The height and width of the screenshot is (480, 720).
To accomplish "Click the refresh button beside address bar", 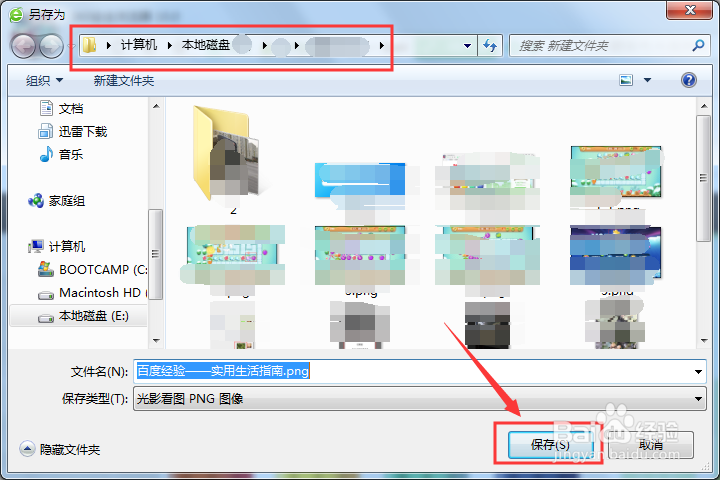I will tap(490, 45).
